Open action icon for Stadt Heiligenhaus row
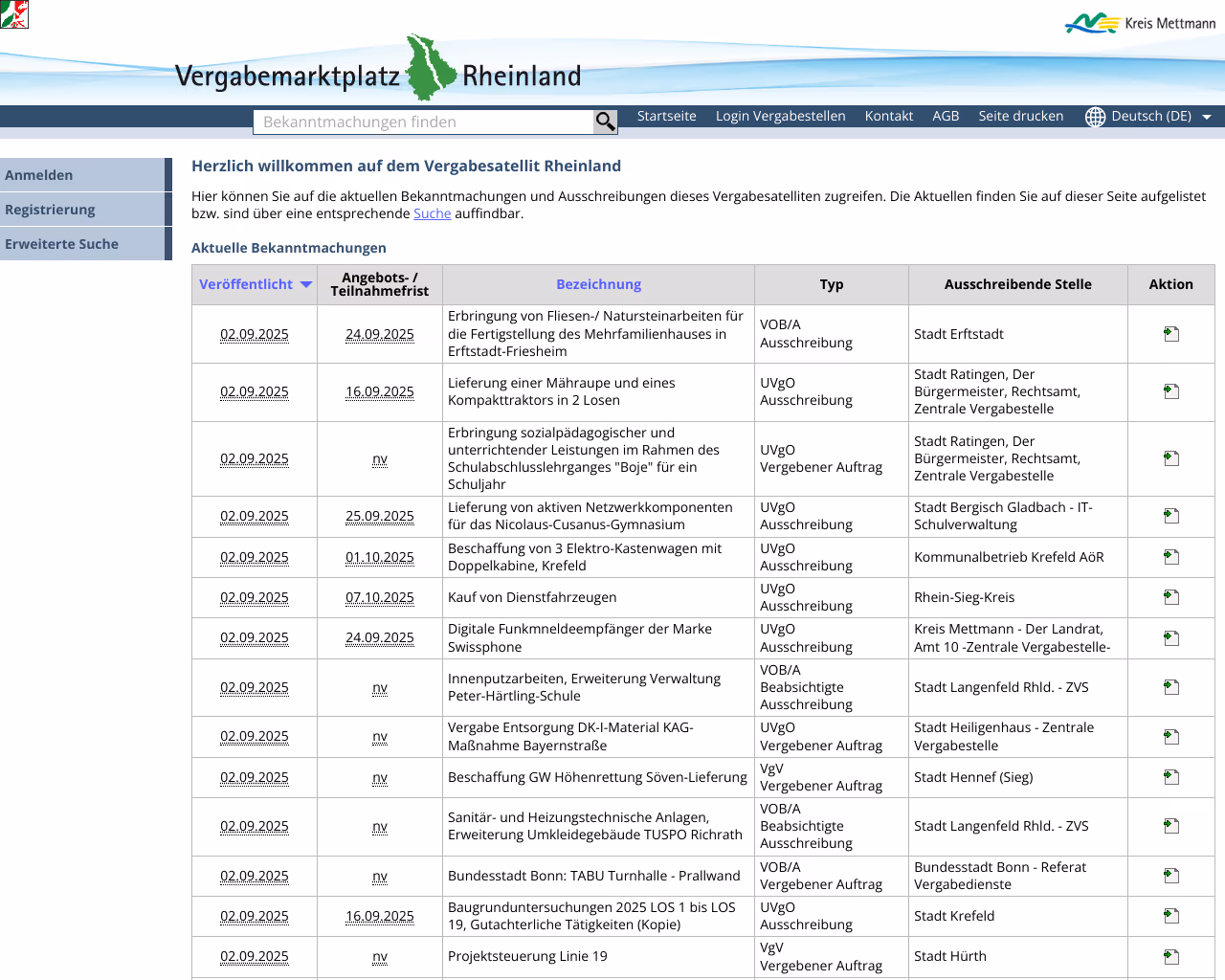 pyautogui.click(x=1171, y=737)
